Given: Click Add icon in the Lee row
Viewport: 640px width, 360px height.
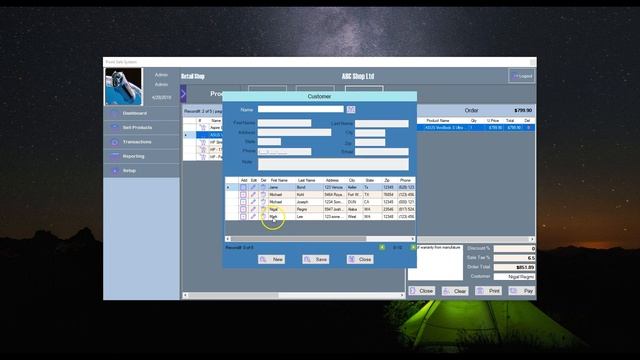Looking at the screenshot, I should [x=243, y=217].
